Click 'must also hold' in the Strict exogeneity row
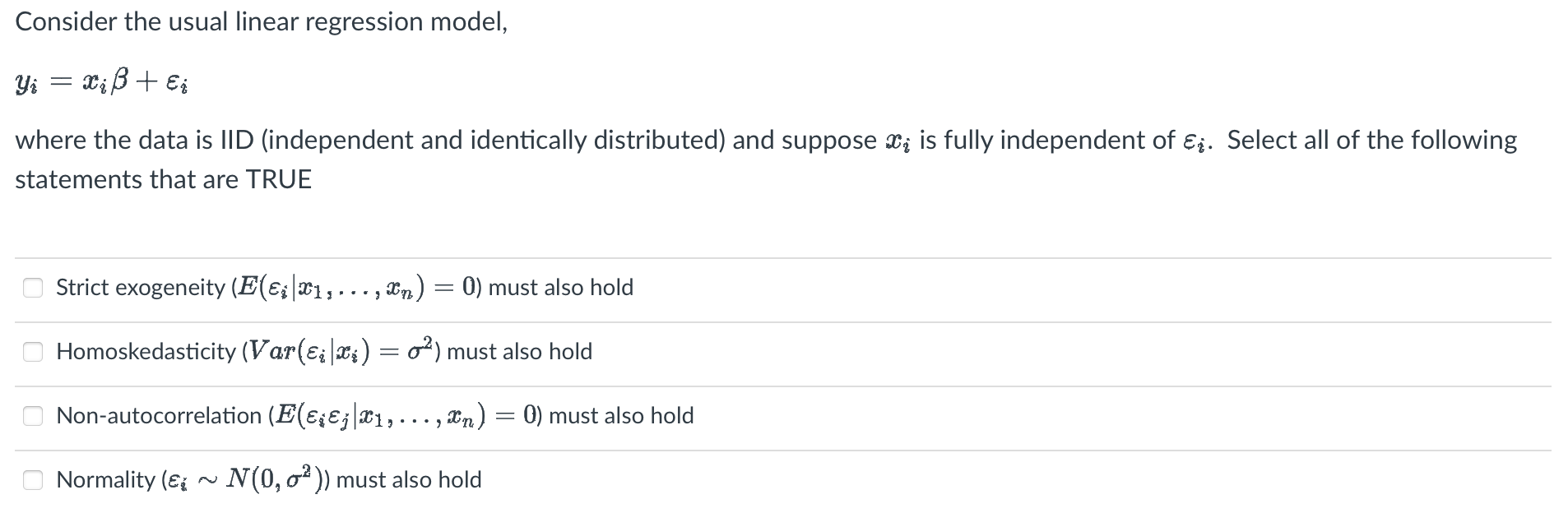Image resolution: width=1568 pixels, height=513 pixels. click(561, 288)
